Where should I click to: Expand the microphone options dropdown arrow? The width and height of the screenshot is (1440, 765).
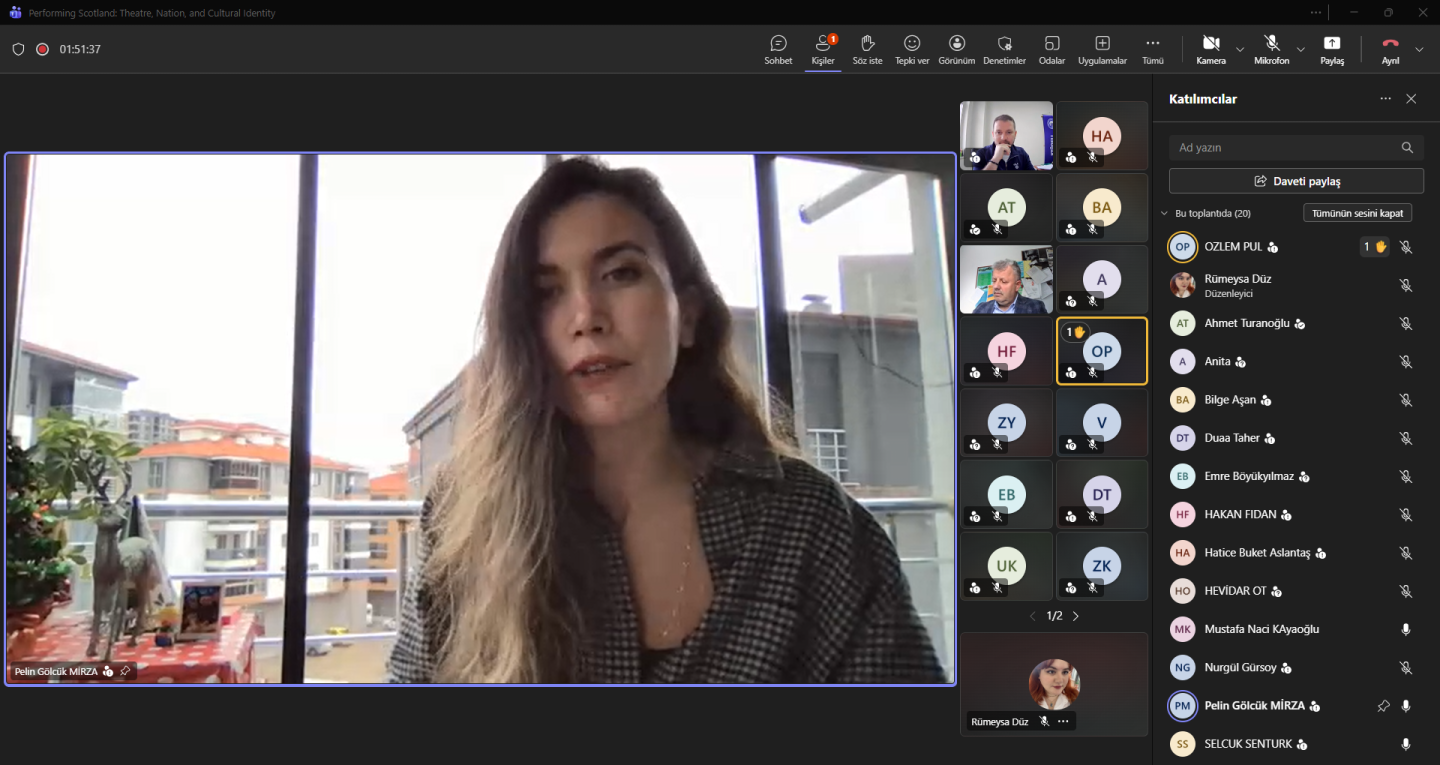(x=1300, y=49)
